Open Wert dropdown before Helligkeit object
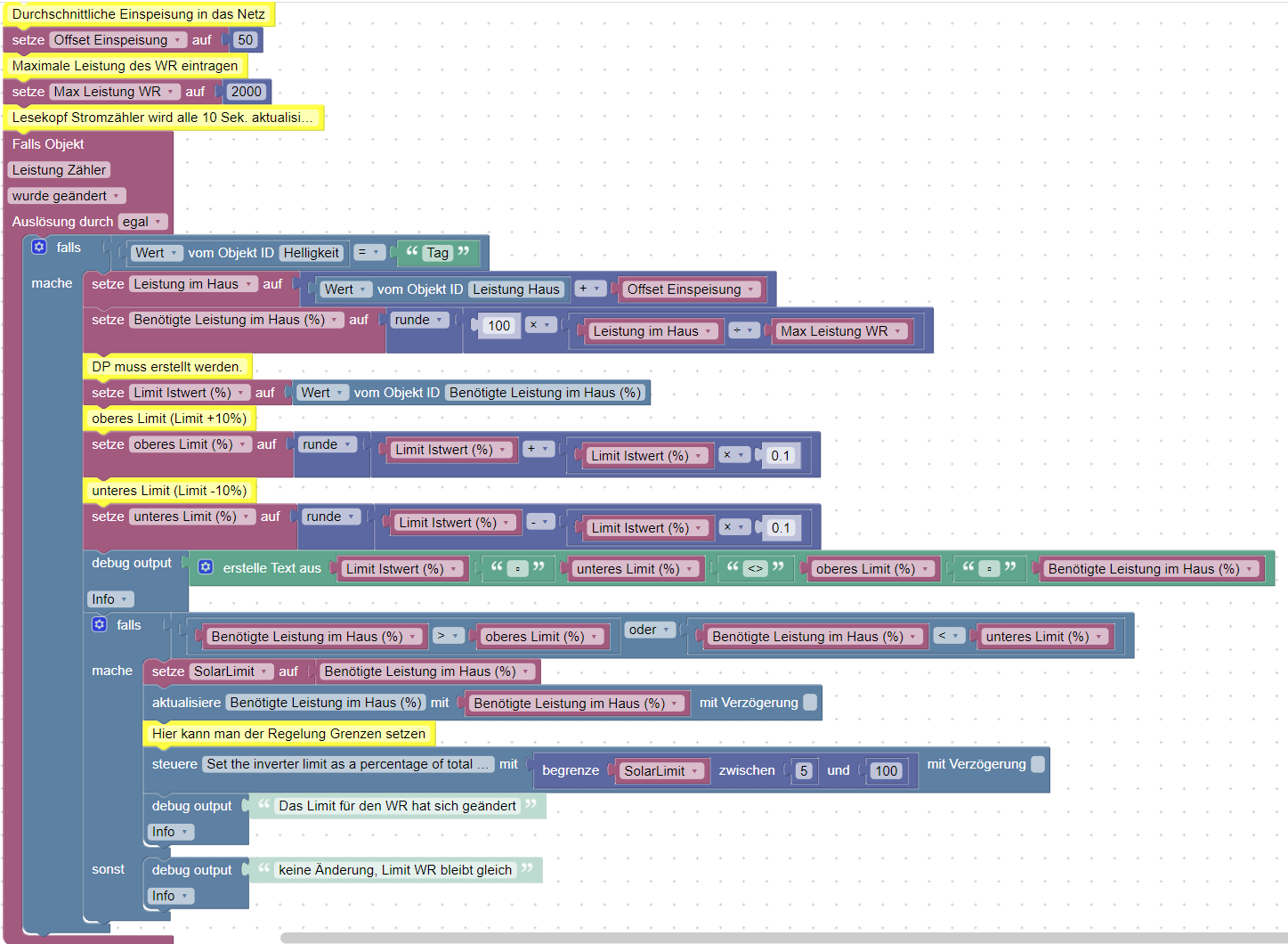Image resolution: width=1288 pixels, height=944 pixels. click(x=157, y=253)
